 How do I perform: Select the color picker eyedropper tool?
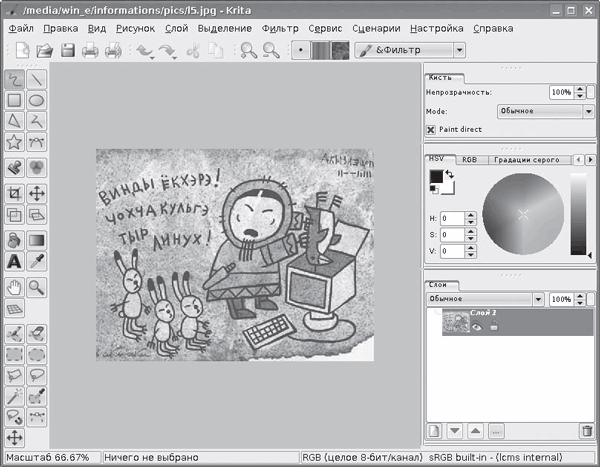[37, 261]
